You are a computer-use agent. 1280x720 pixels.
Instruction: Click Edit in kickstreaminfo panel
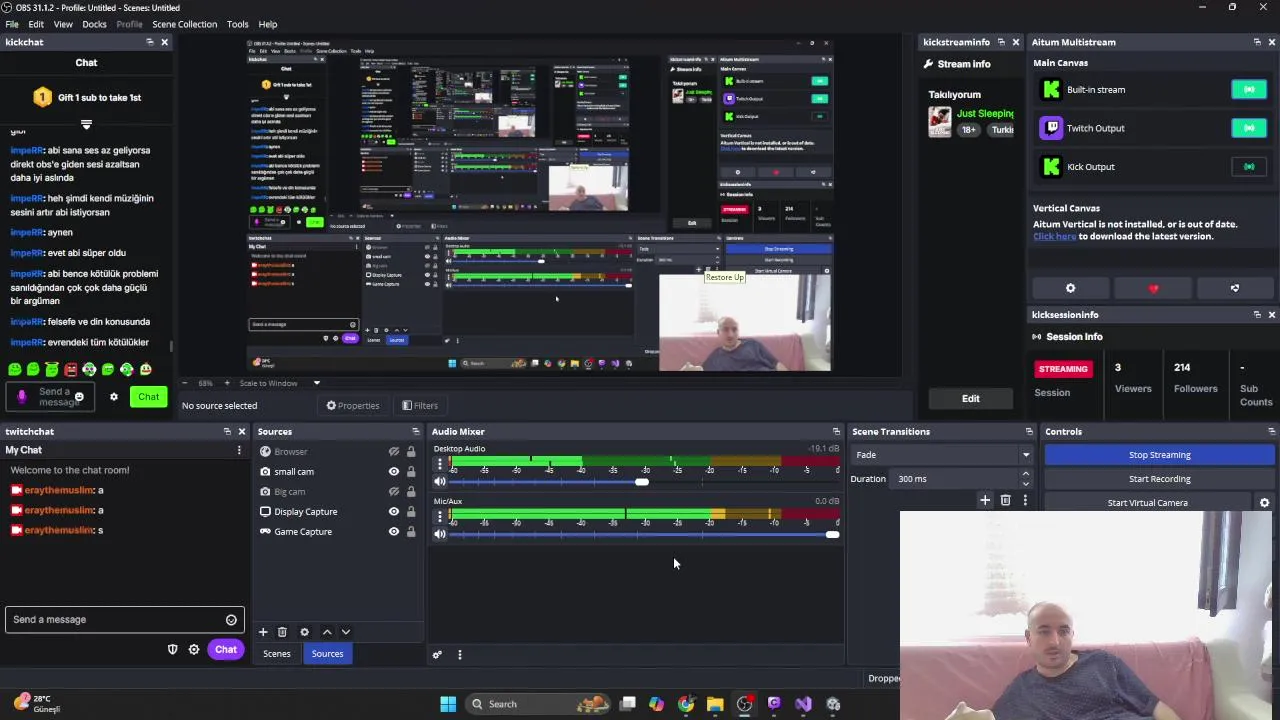(971, 399)
